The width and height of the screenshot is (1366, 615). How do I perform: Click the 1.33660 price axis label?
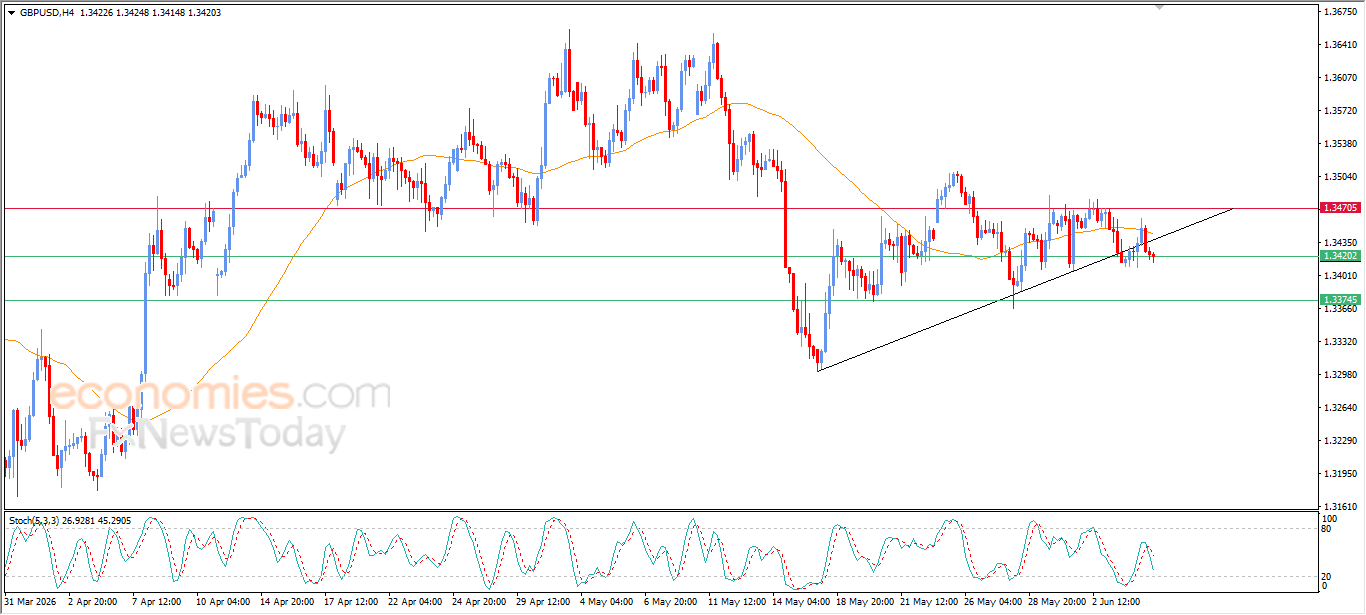coord(1341,309)
